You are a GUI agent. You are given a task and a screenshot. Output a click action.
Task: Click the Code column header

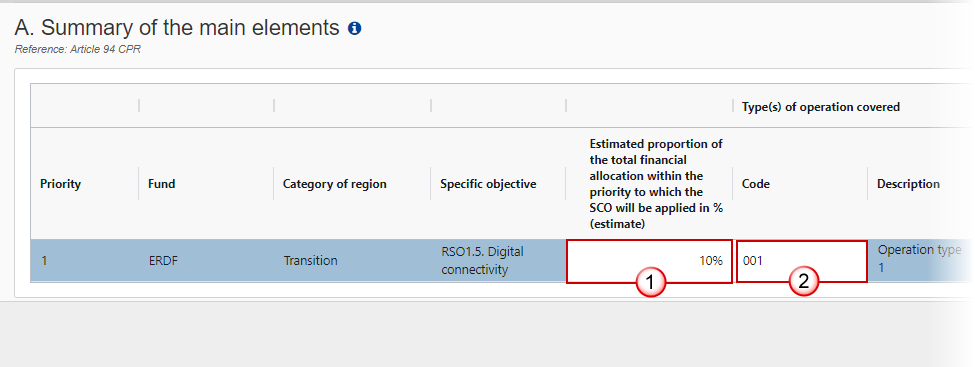(756, 184)
